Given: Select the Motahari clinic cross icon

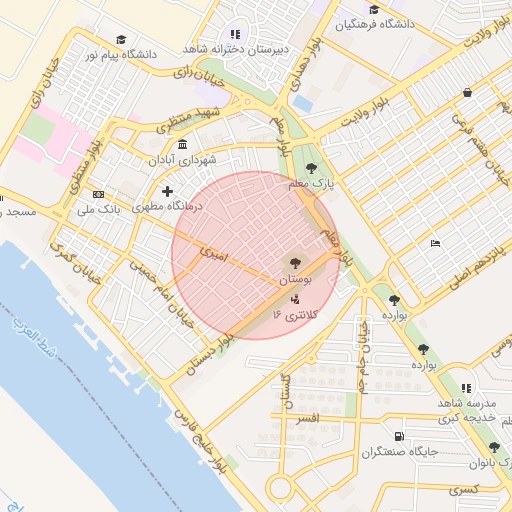Looking at the screenshot, I should point(167,191).
